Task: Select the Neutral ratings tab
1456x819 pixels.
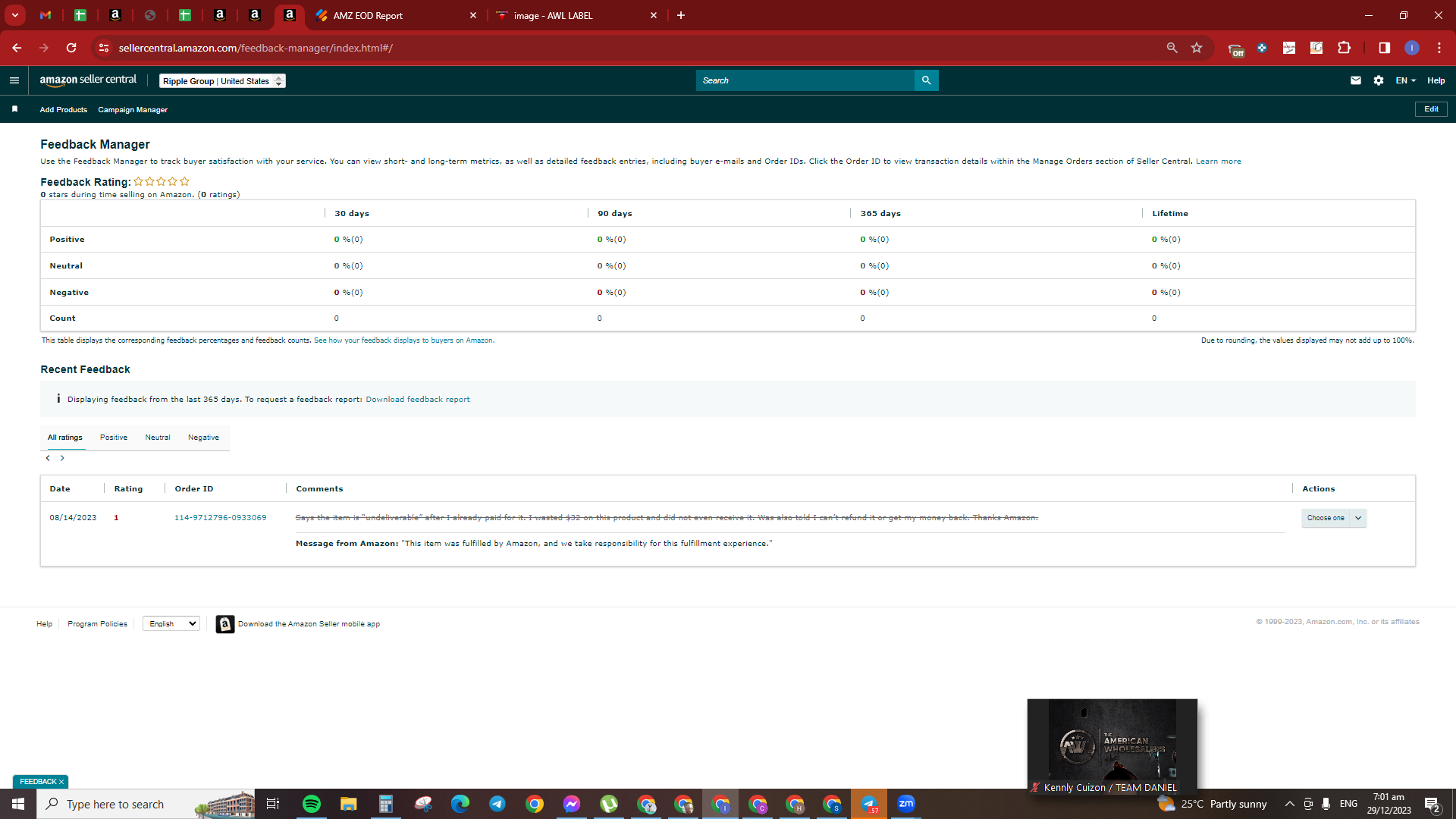Action: tap(158, 438)
